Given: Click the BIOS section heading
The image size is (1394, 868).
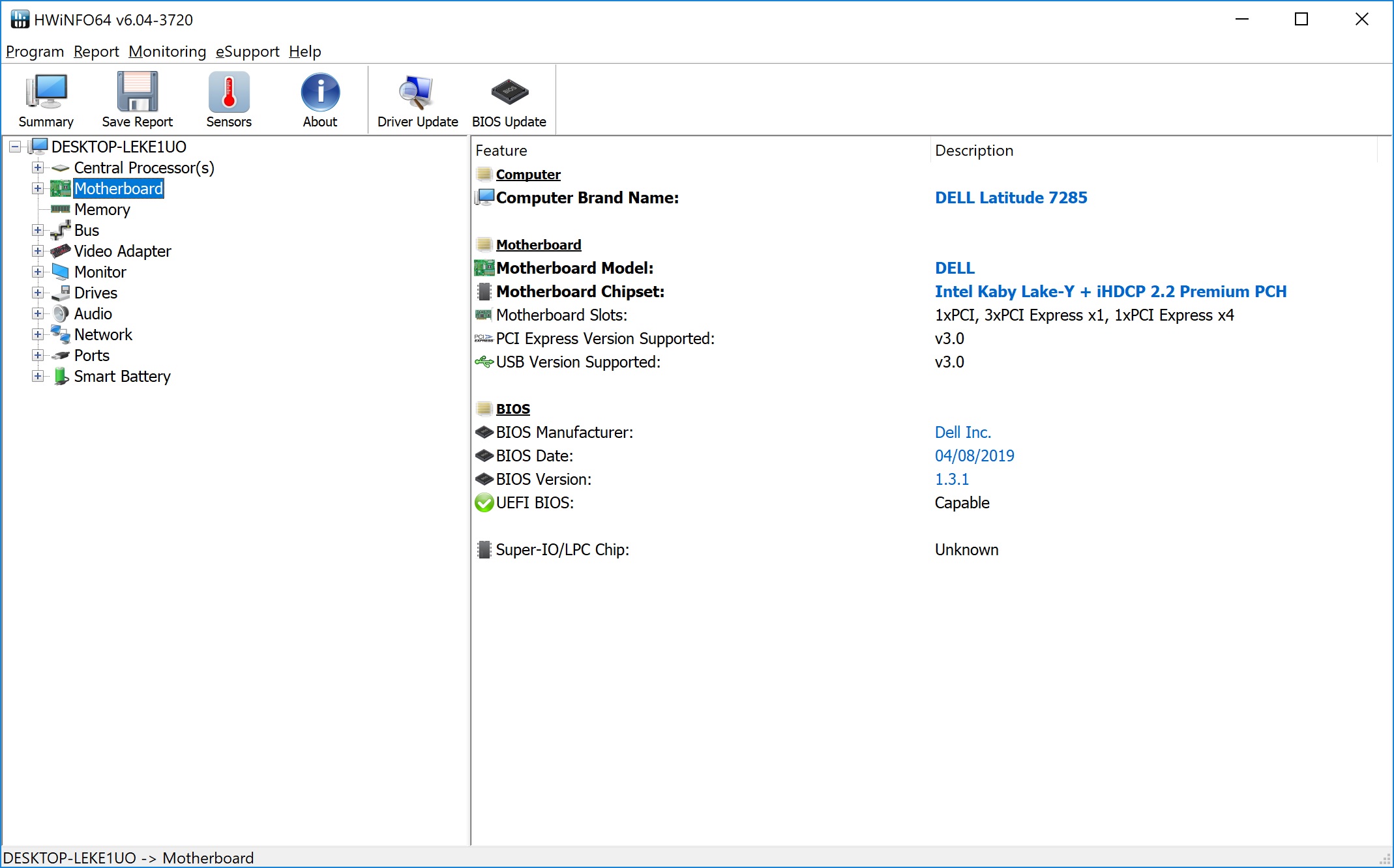Looking at the screenshot, I should click(513, 409).
